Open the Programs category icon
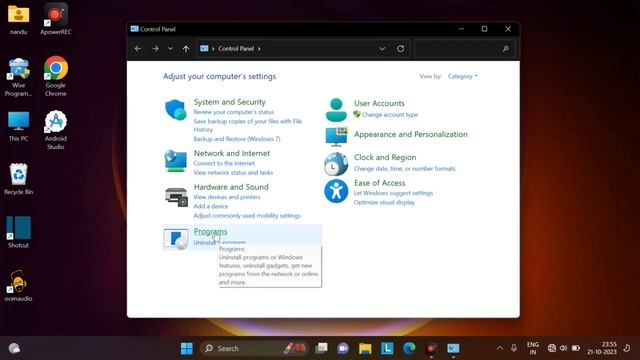The width and height of the screenshot is (640, 360). click(x=176, y=238)
